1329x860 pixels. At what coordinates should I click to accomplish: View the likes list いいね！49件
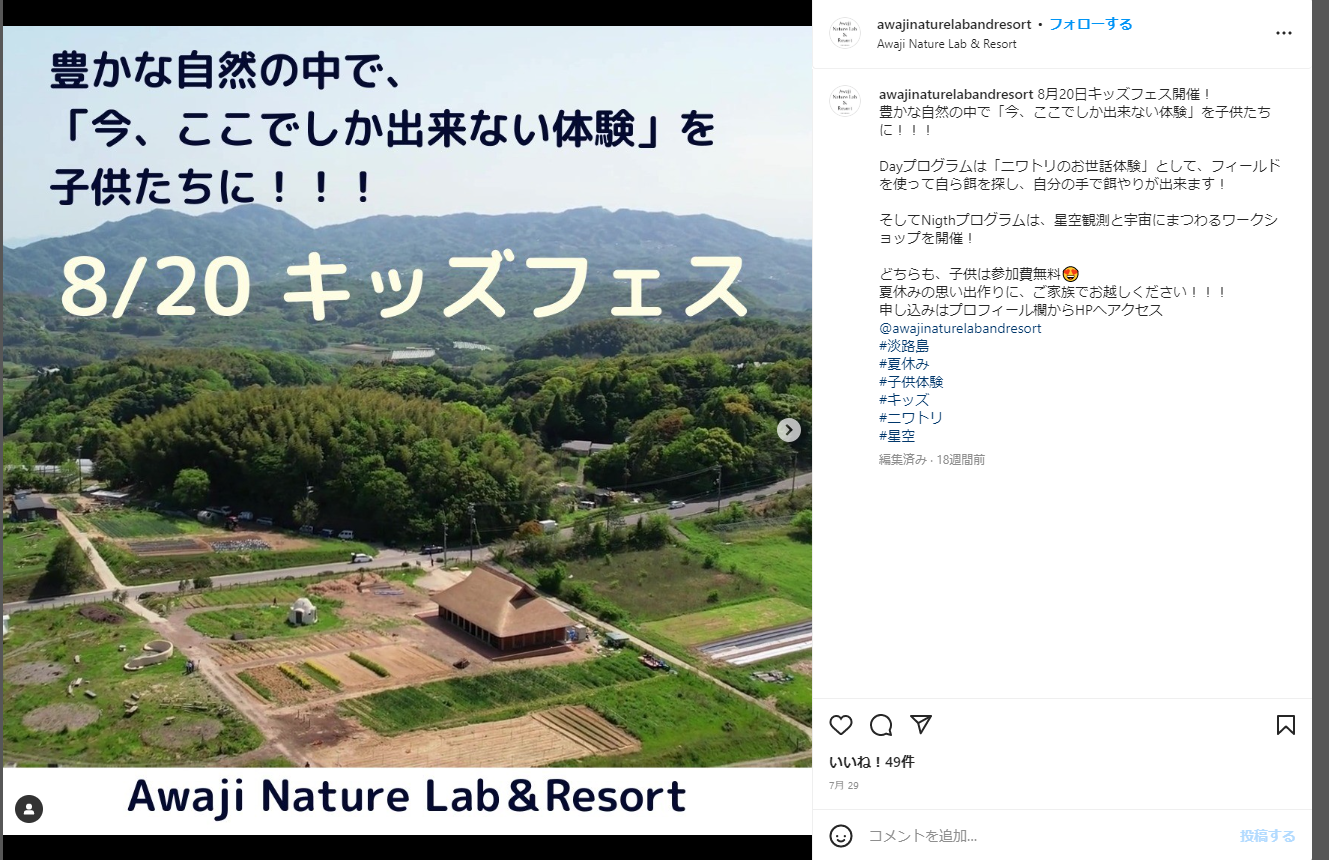(x=872, y=762)
